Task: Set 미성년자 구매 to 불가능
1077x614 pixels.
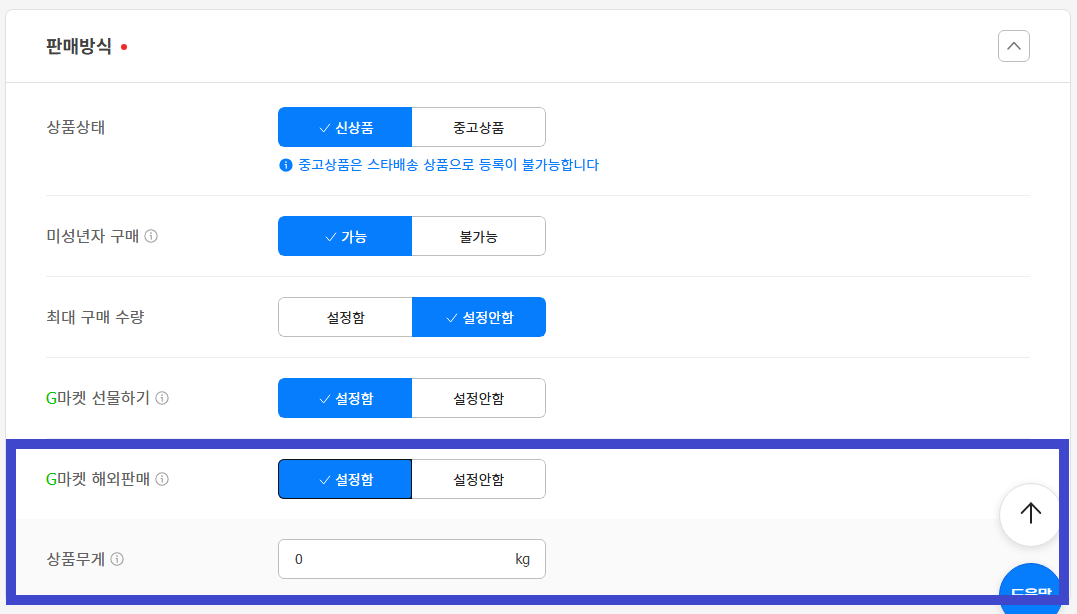Action: click(478, 236)
